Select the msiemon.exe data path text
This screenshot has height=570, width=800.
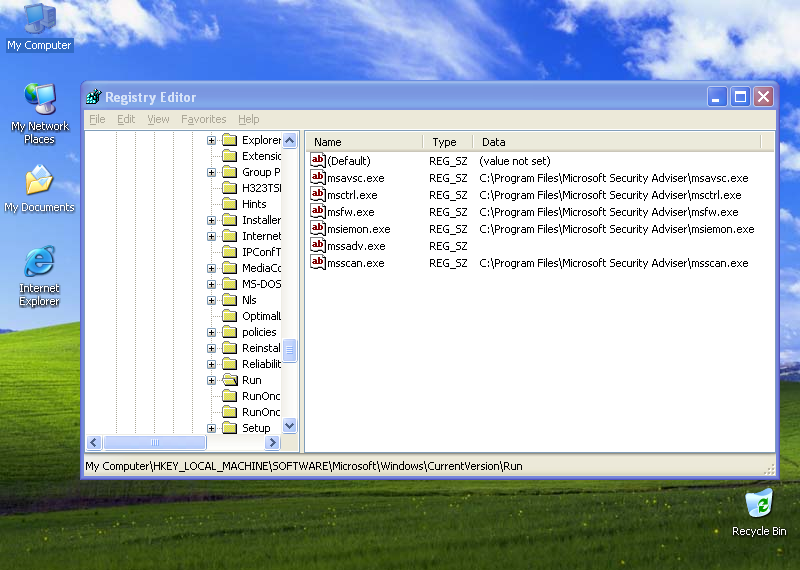[616, 229]
